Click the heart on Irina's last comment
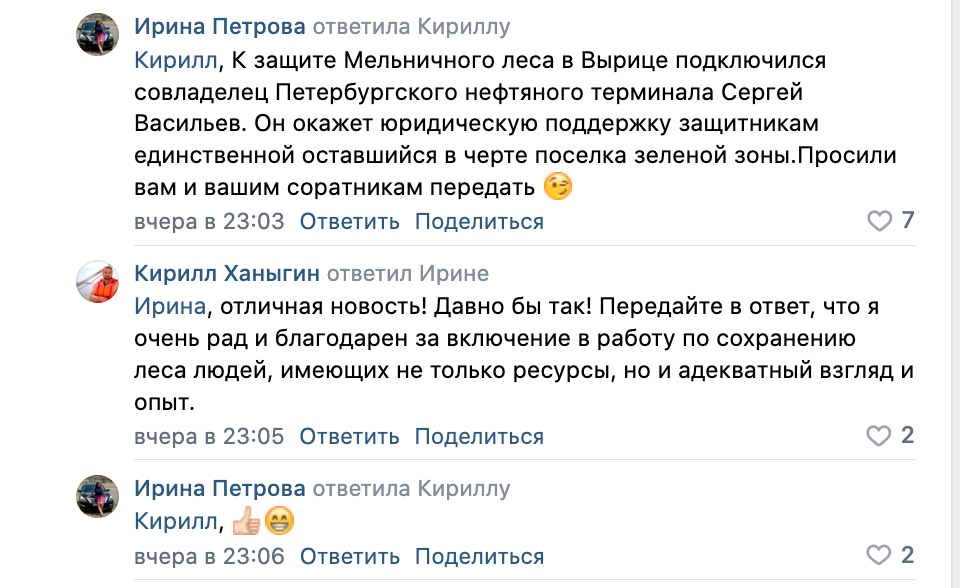The height and width of the screenshot is (588, 960). [880, 556]
